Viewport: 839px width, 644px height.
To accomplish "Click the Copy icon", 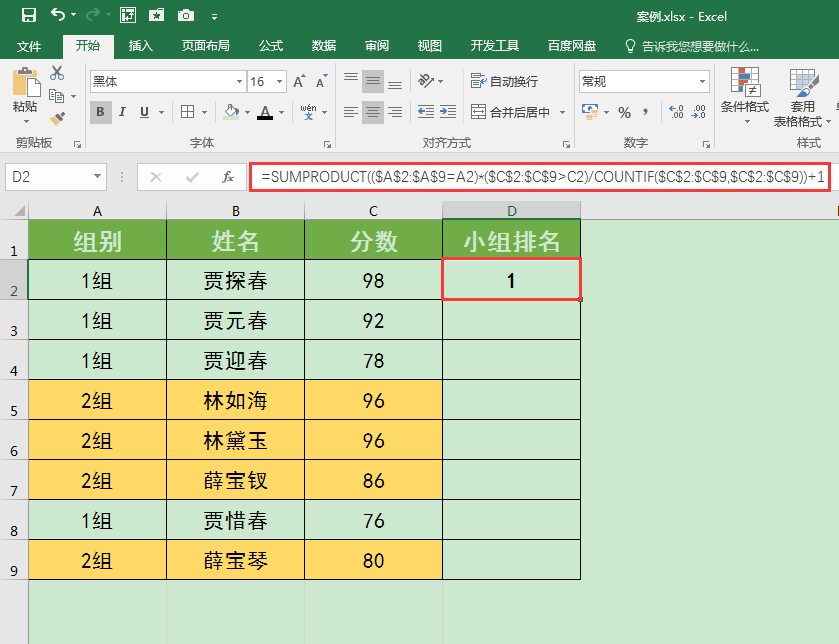I will pos(57,96).
